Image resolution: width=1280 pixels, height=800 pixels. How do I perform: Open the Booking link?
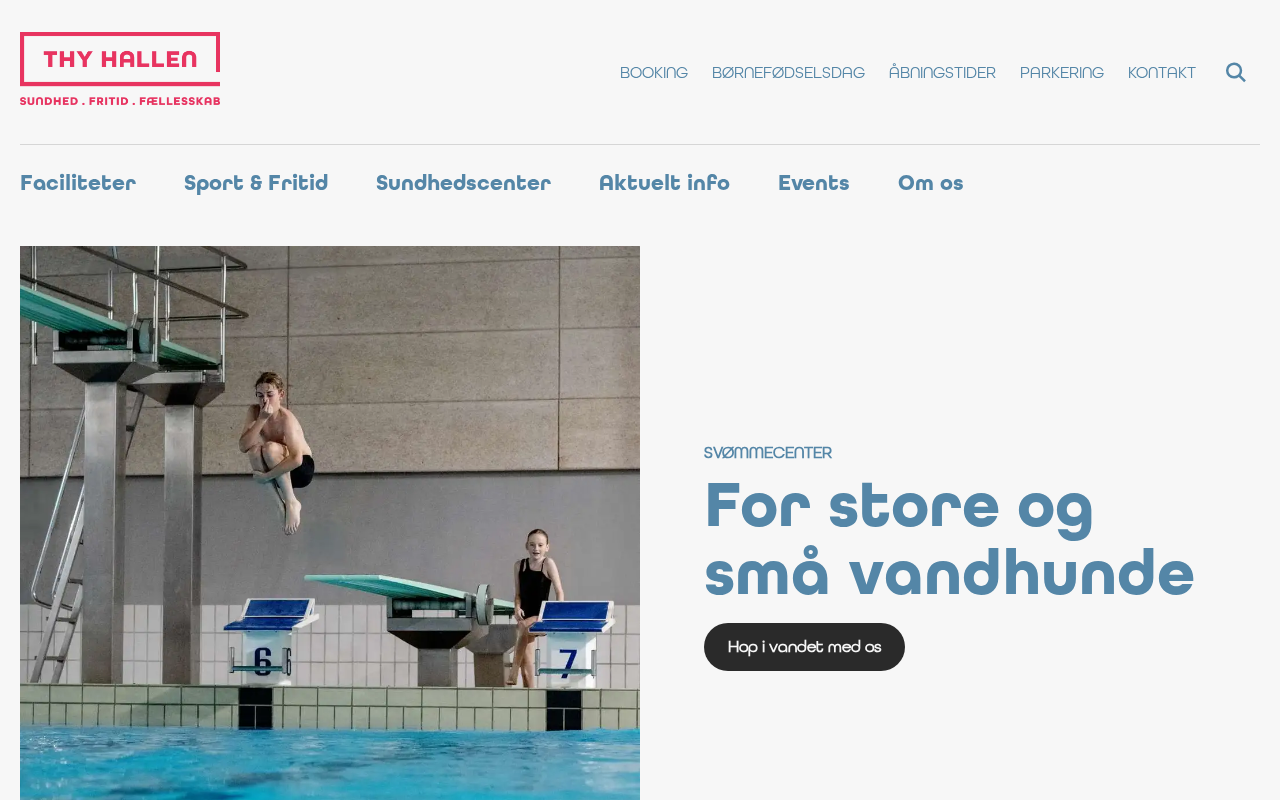point(654,73)
